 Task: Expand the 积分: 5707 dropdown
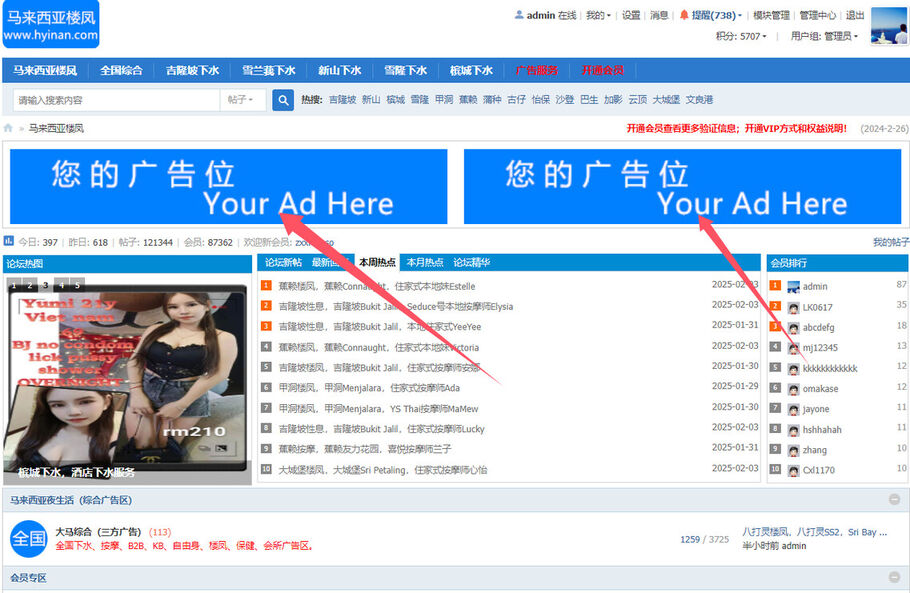point(741,36)
